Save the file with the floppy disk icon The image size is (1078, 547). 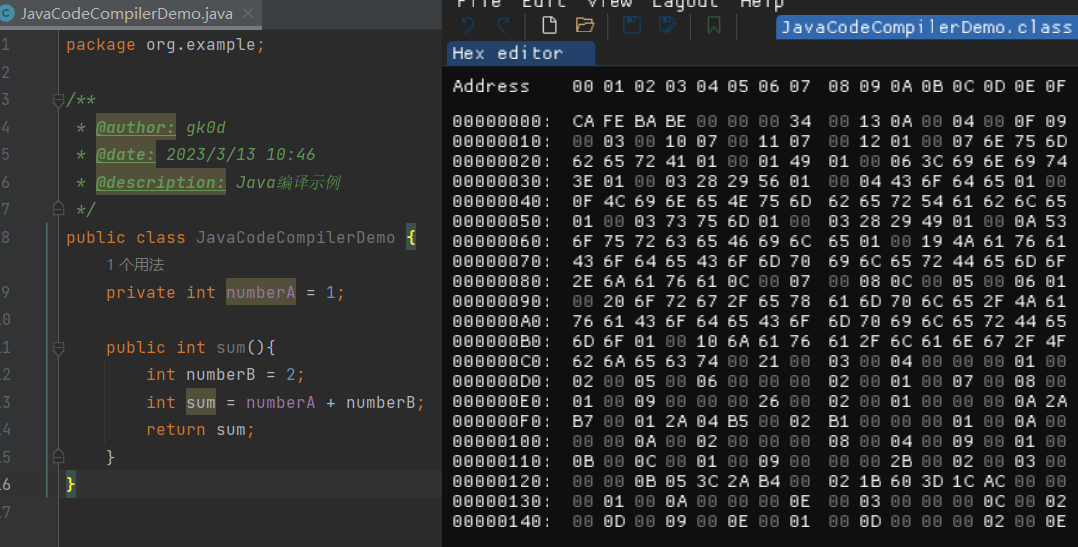pos(632,25)
